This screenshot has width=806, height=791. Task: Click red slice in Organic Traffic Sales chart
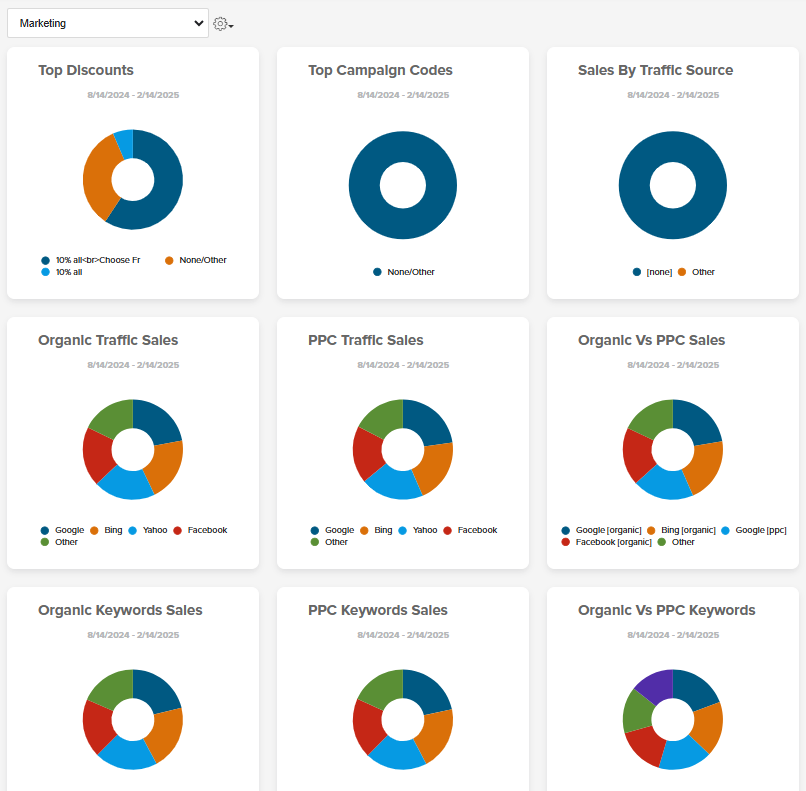coord(98,455)
